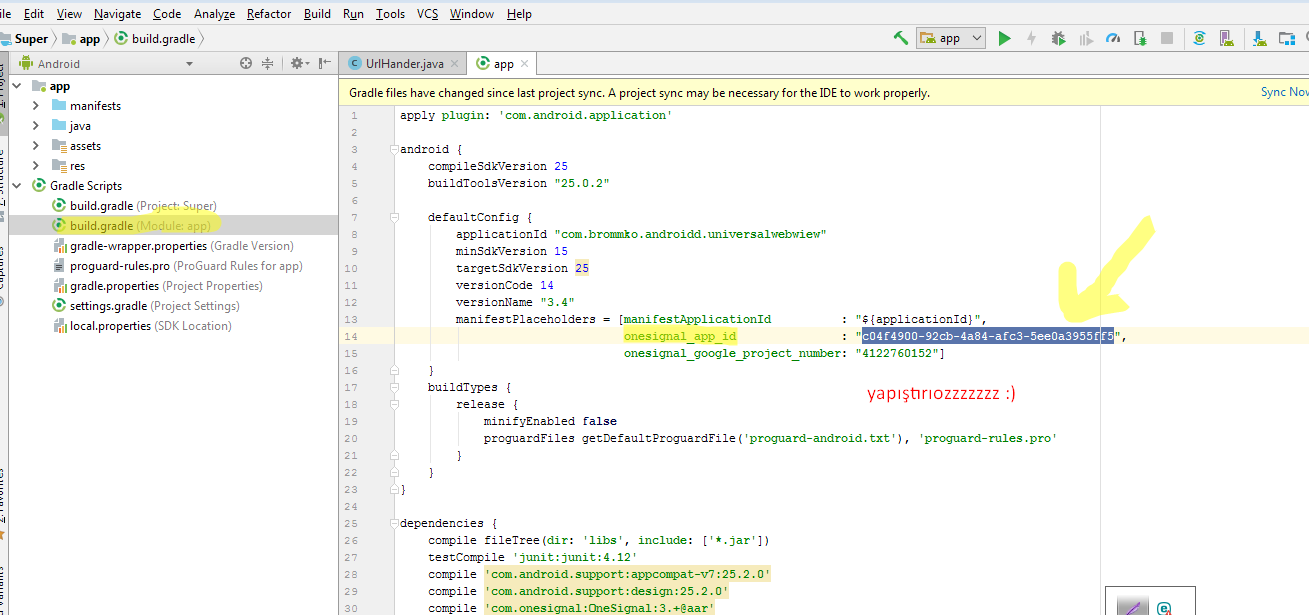
Task: Click line 14 in the gutter
Action: click(351, 336)
